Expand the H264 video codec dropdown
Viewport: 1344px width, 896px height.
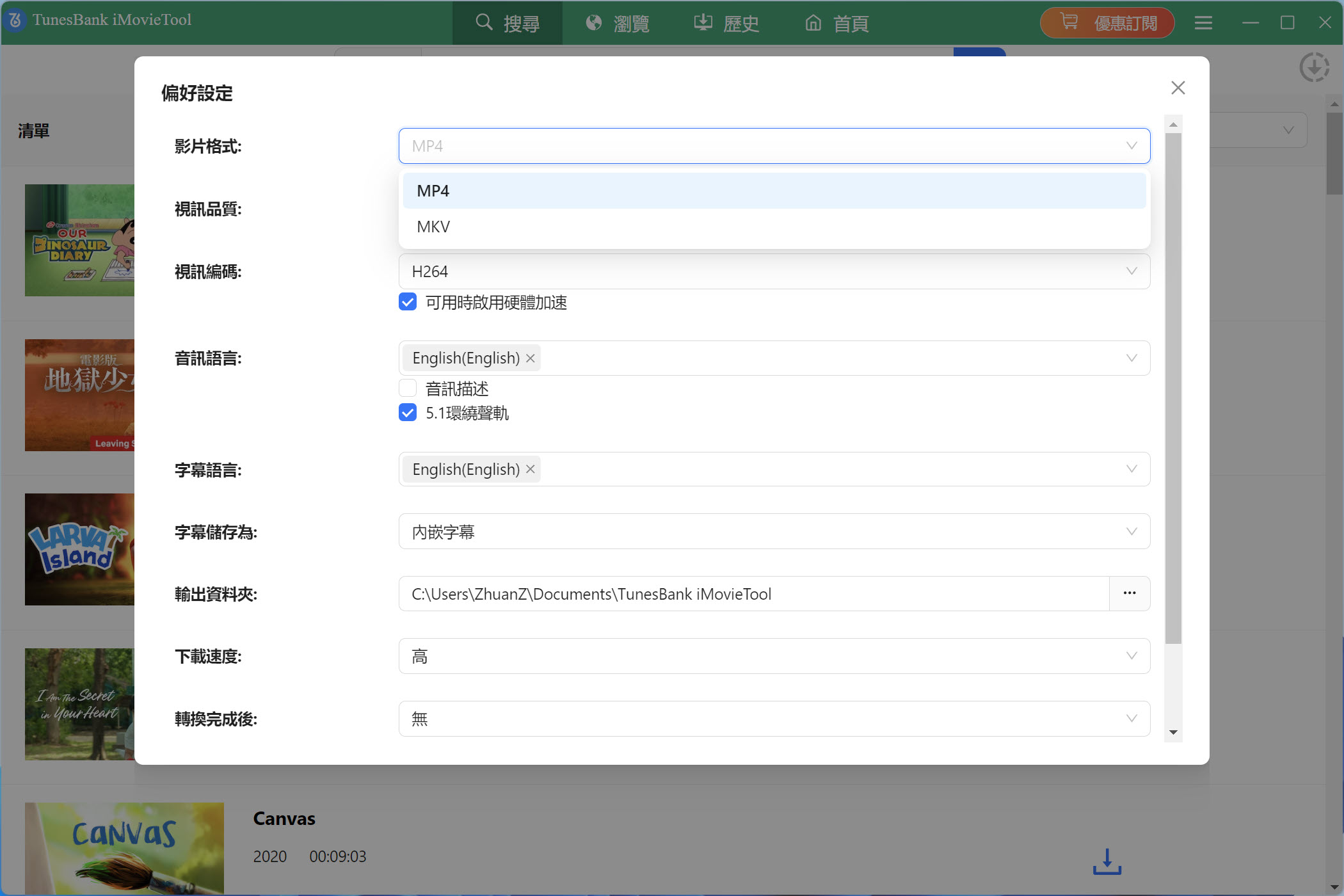pos(774,271)
